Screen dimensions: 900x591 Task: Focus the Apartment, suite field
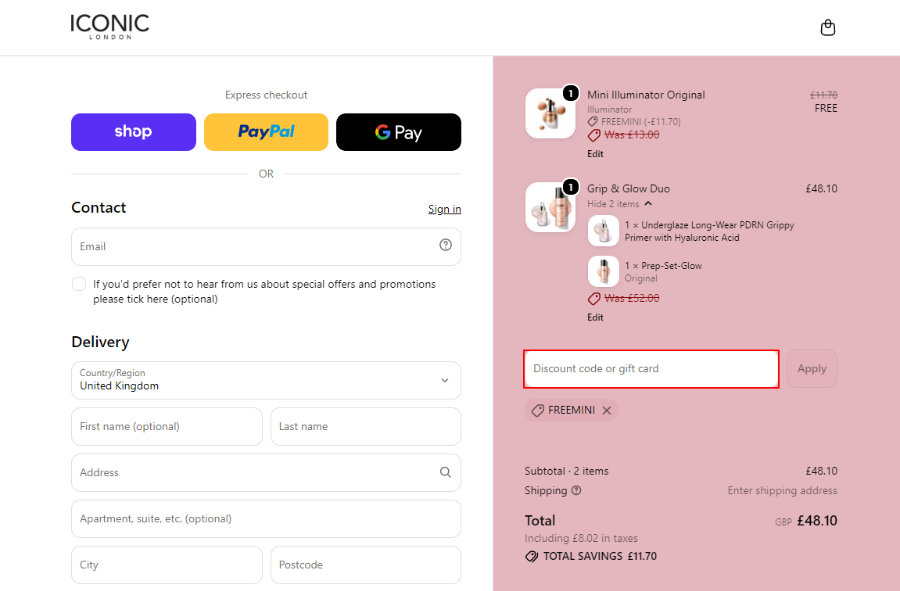click(x=266, y=519)
